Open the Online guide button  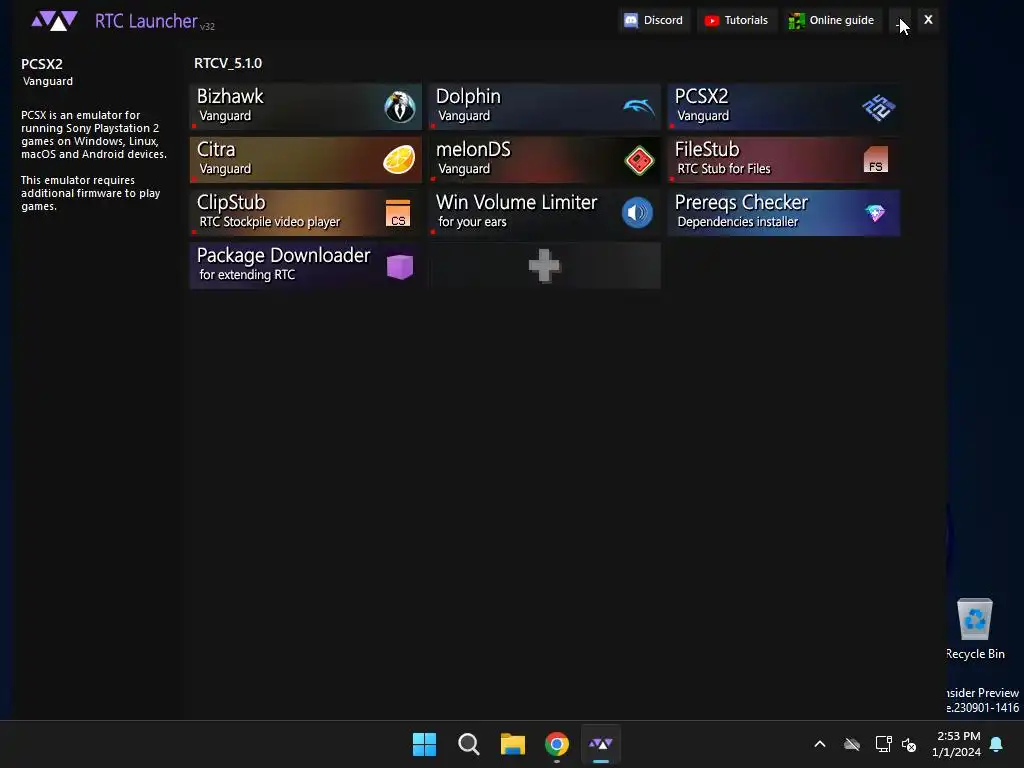tap(832, 20)
